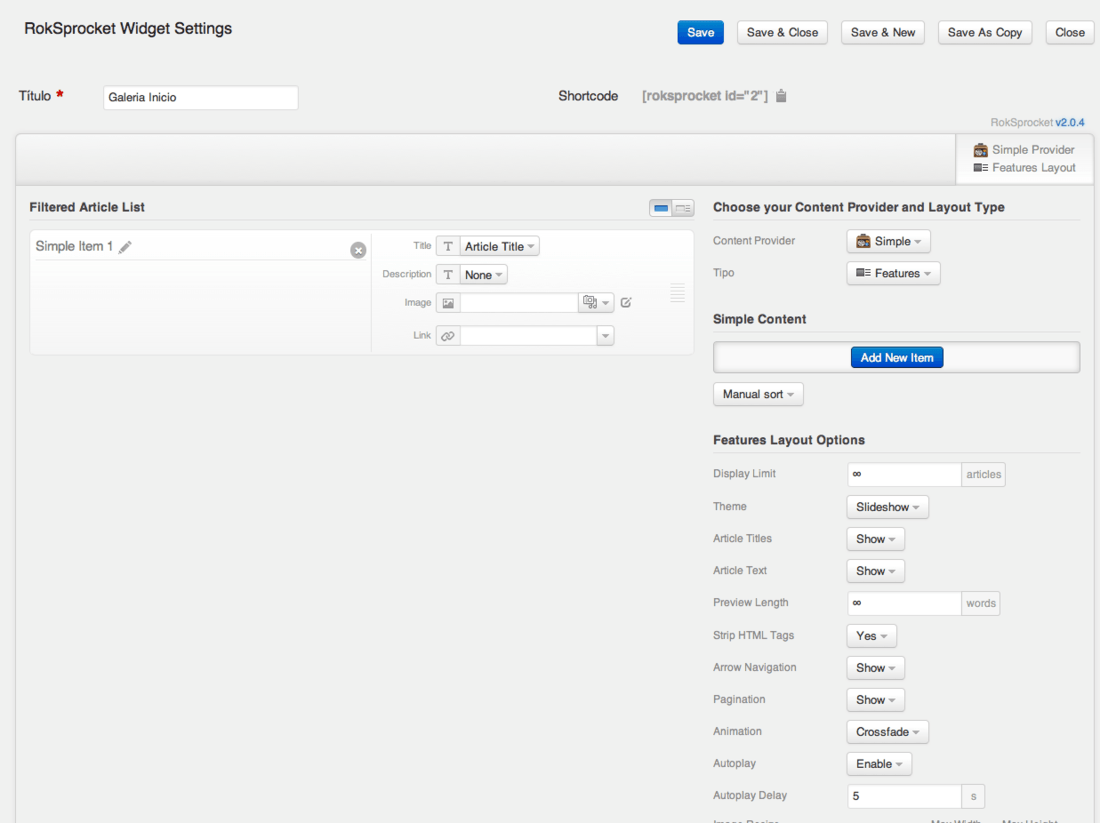Open the Description None dropdown
Screen dimensions: 1100x823
tap(483, 275)
